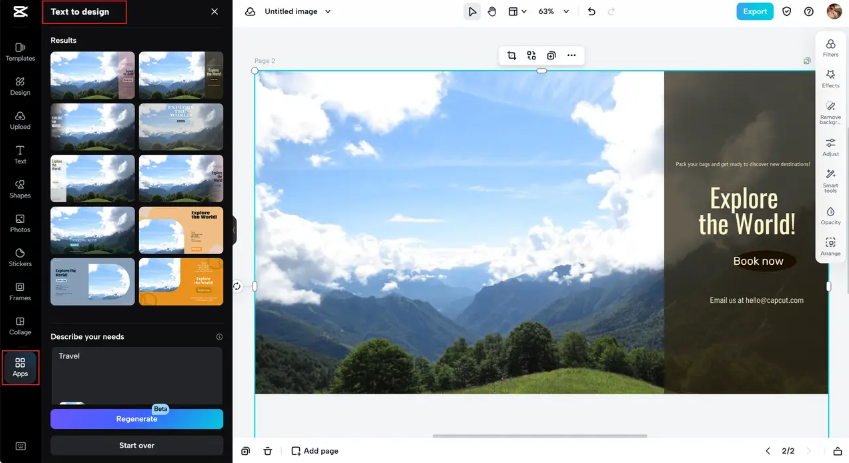Select Remove background tool

coord(830,112)
